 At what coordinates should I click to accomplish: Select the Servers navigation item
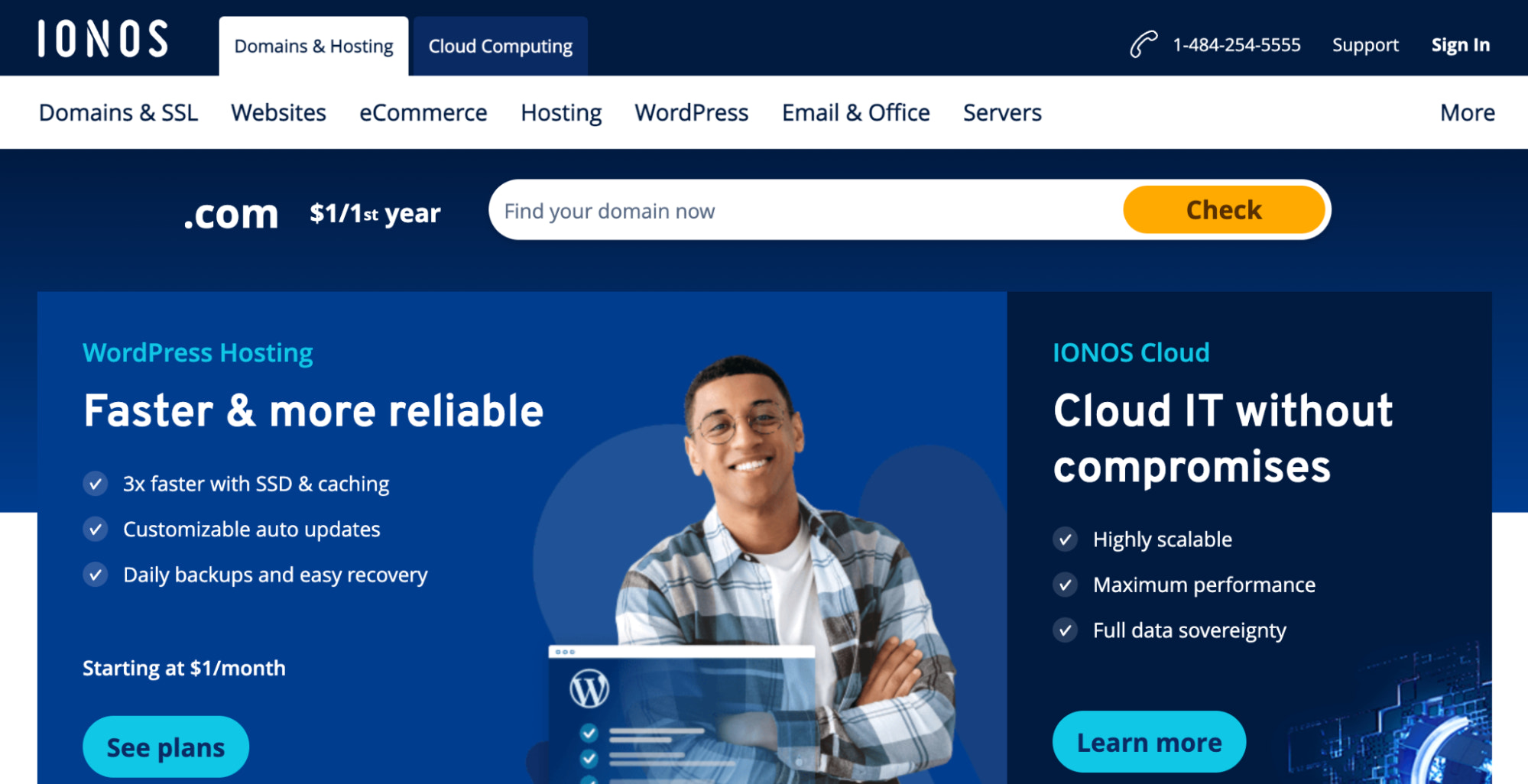[1001, 112]
